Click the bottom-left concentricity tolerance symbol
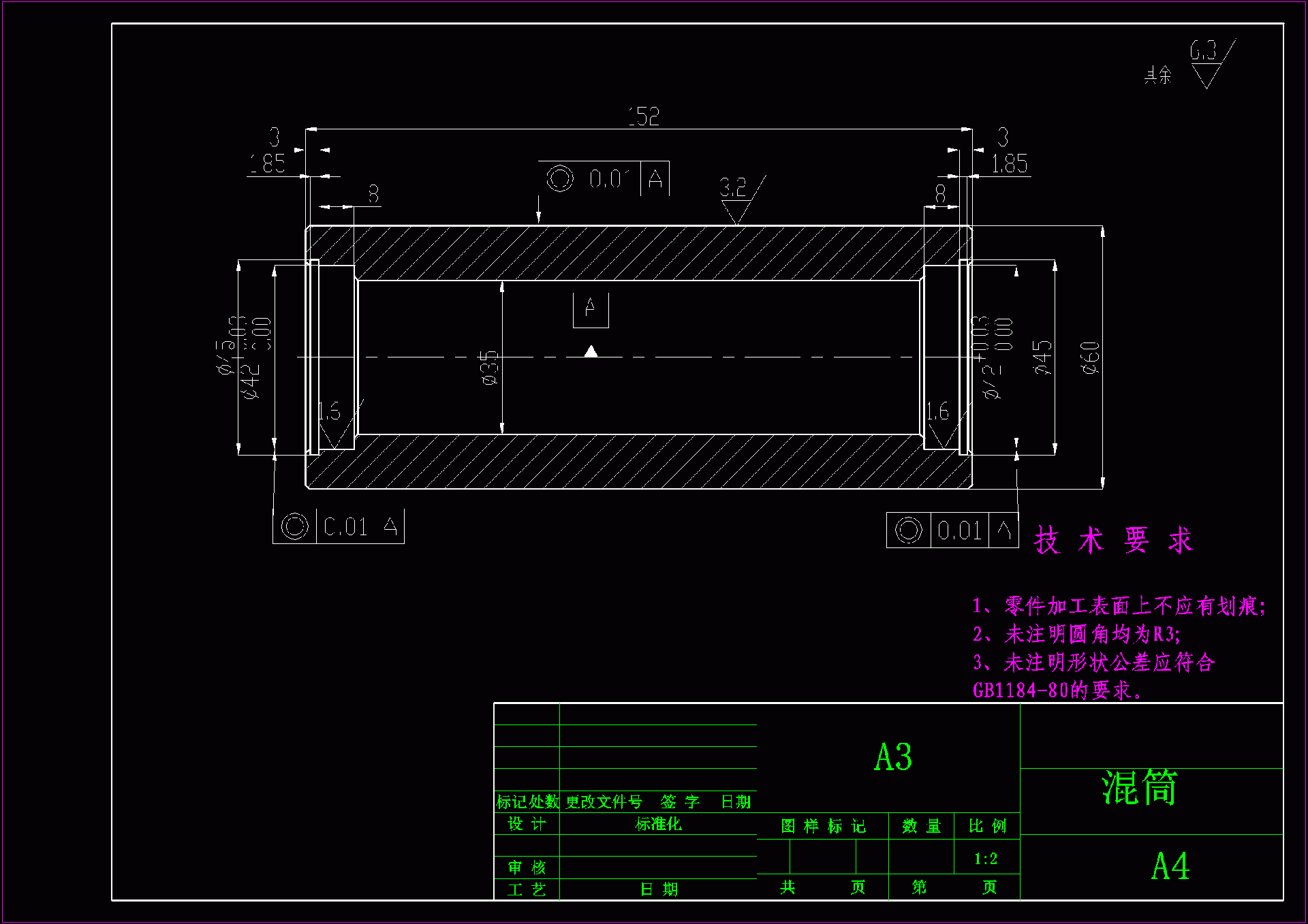The image size is (1308, 924). tap(295, 526)
